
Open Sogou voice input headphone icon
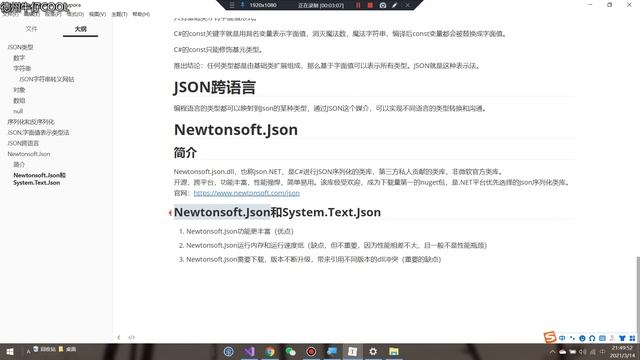[592, 338]
